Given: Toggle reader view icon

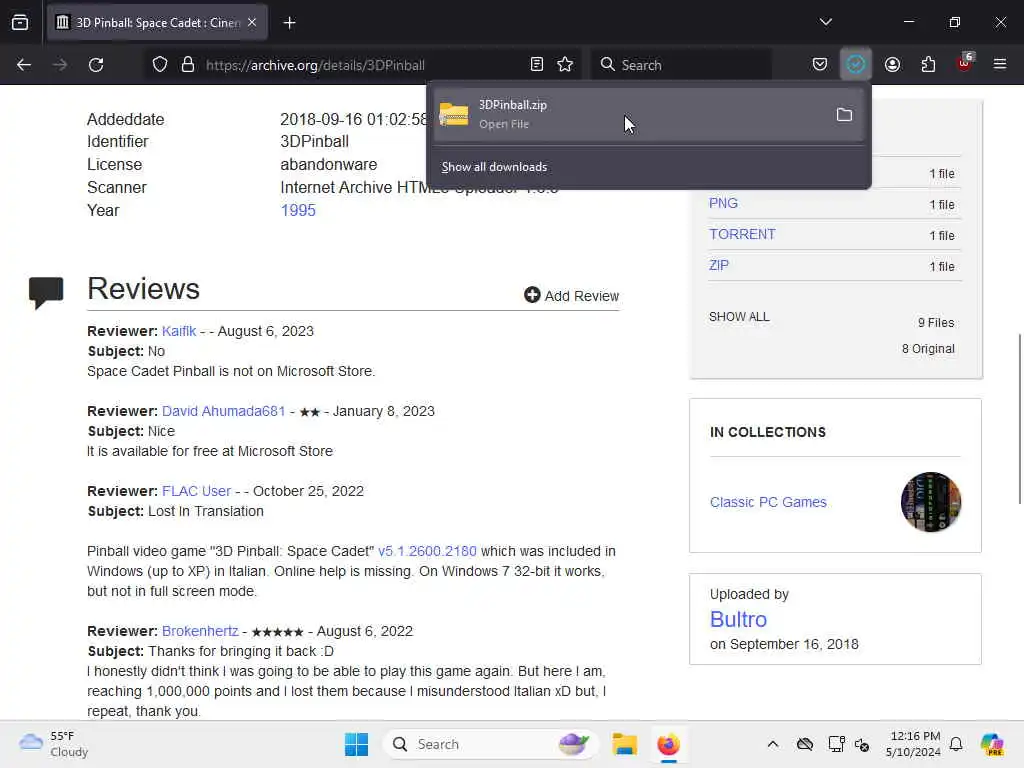Looking at the screenshot, I should coord(537,64).
